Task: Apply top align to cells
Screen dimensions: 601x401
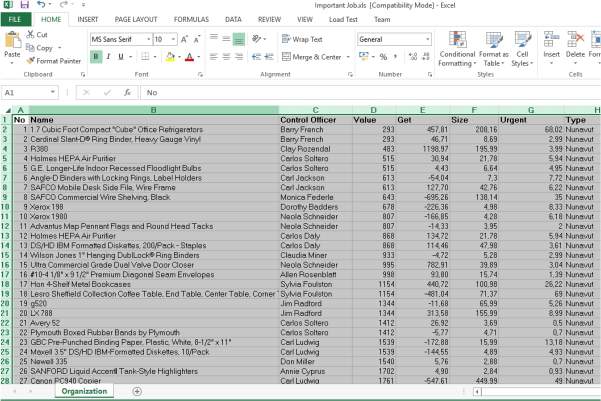Action: (x=214, y=38)
